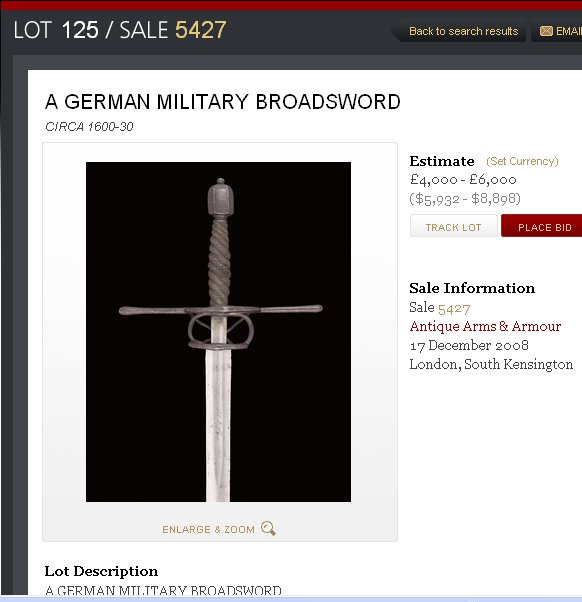This screenshot has width=582, height=602.
Task: Click the EMAIL text label in header
Action: point(569,31)
